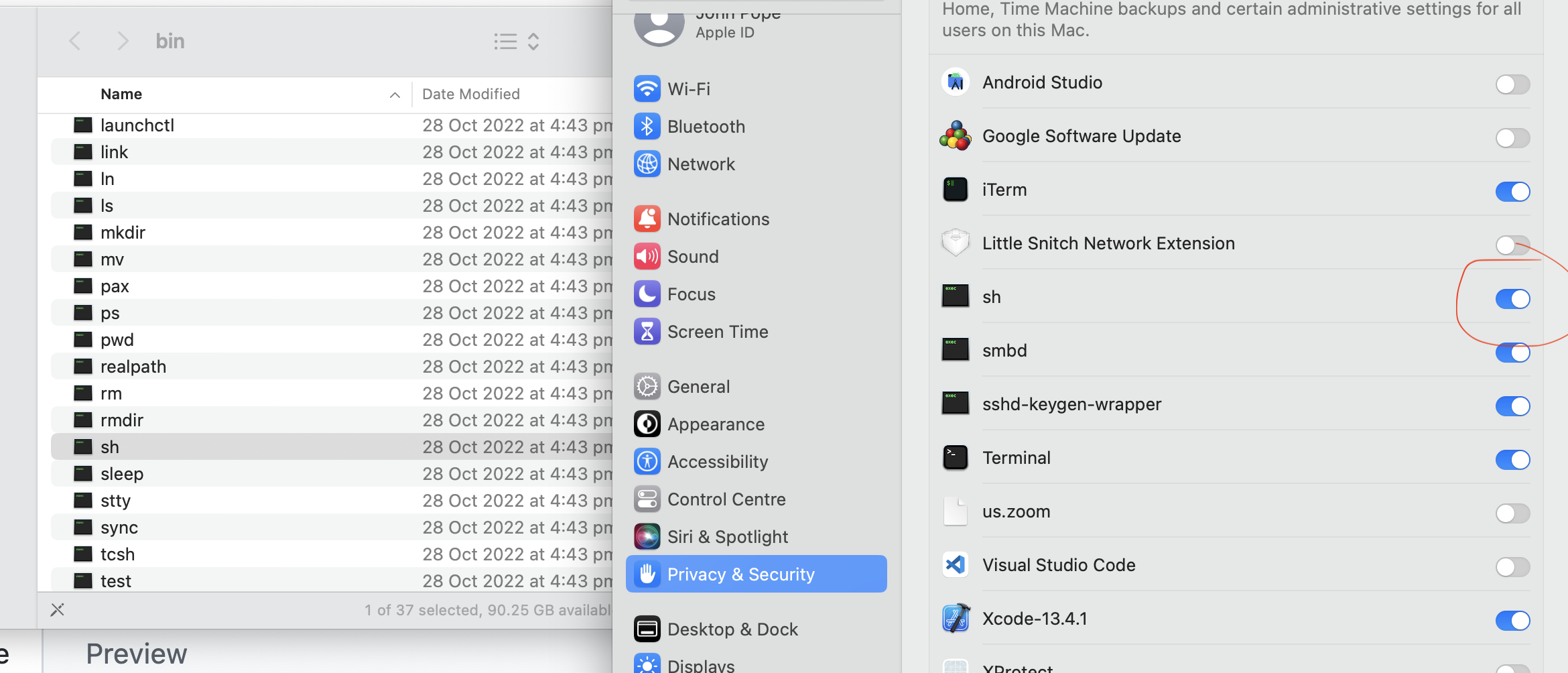
Task: Enable the Little Snitch Network Extension toggle
Action: (x=1513, y=245)
